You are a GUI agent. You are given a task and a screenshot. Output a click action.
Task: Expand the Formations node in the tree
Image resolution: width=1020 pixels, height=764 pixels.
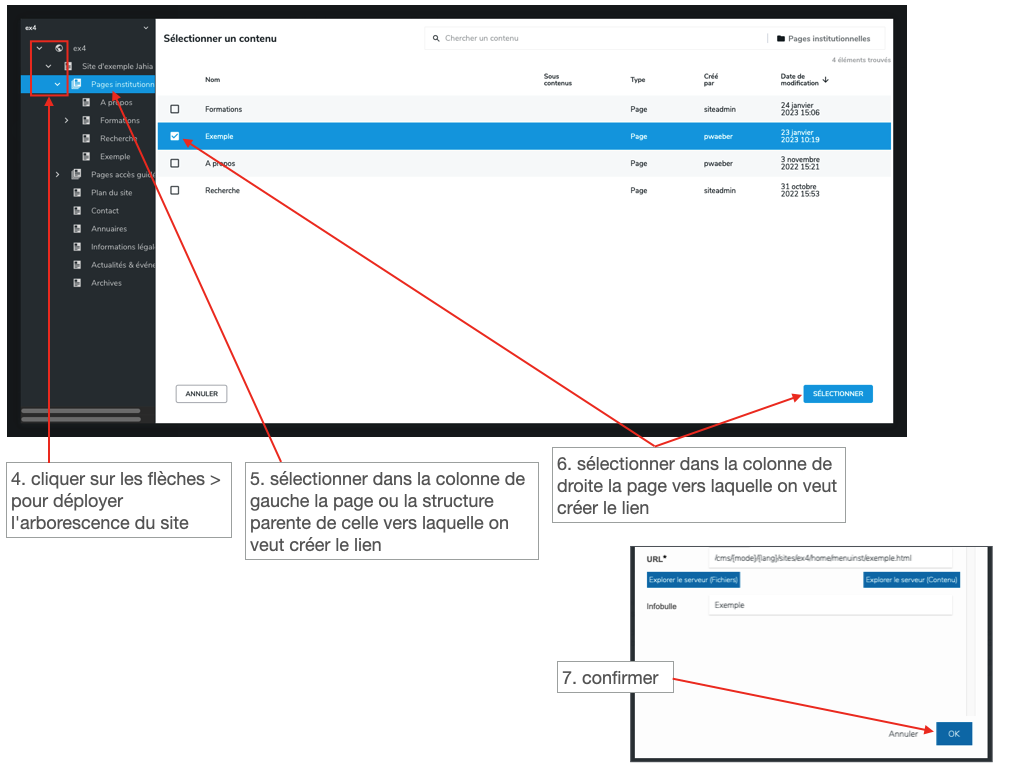pos(66,121)
